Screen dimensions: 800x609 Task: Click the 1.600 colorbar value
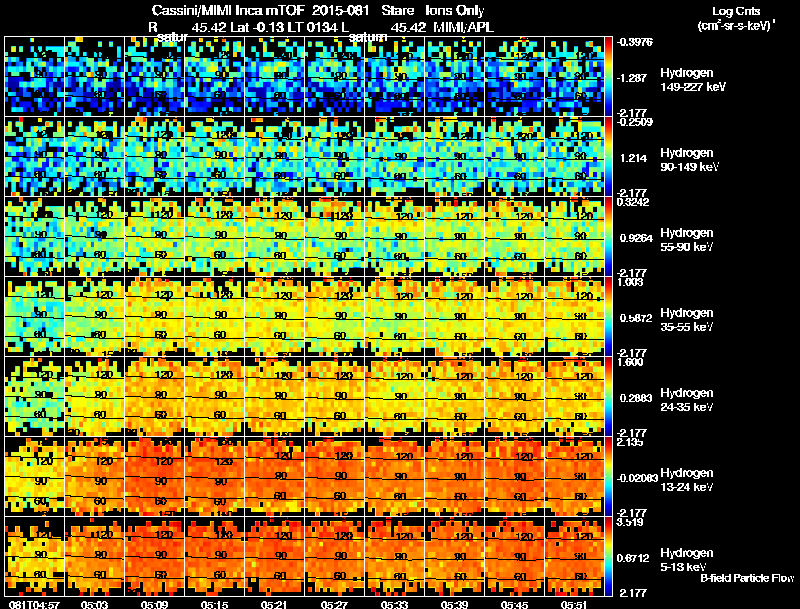[x=630, y=362]
